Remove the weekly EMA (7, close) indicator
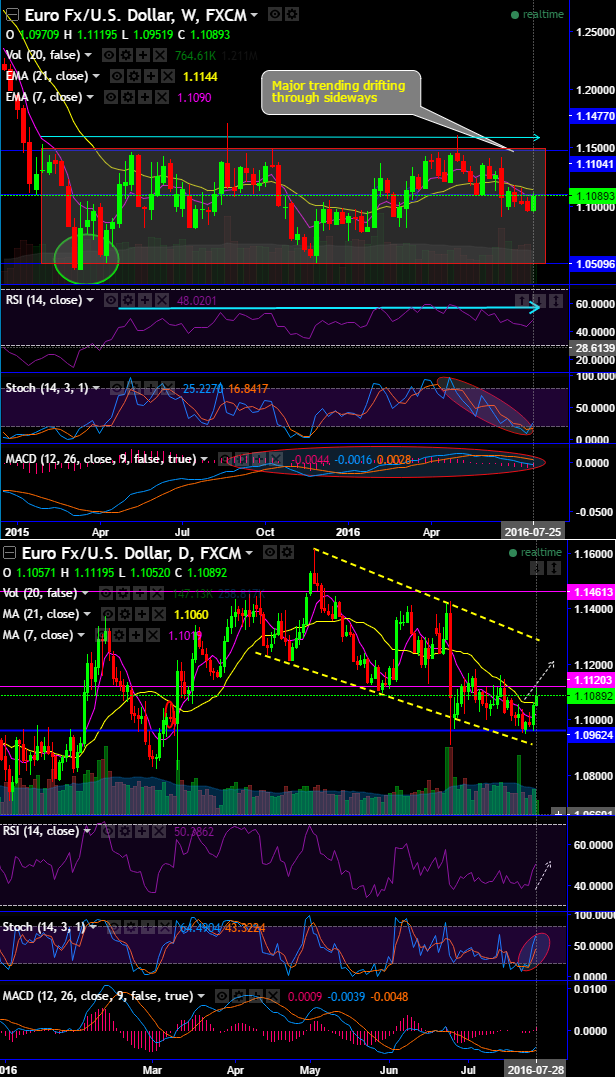 pyautogui.click(x=160, y=97)
